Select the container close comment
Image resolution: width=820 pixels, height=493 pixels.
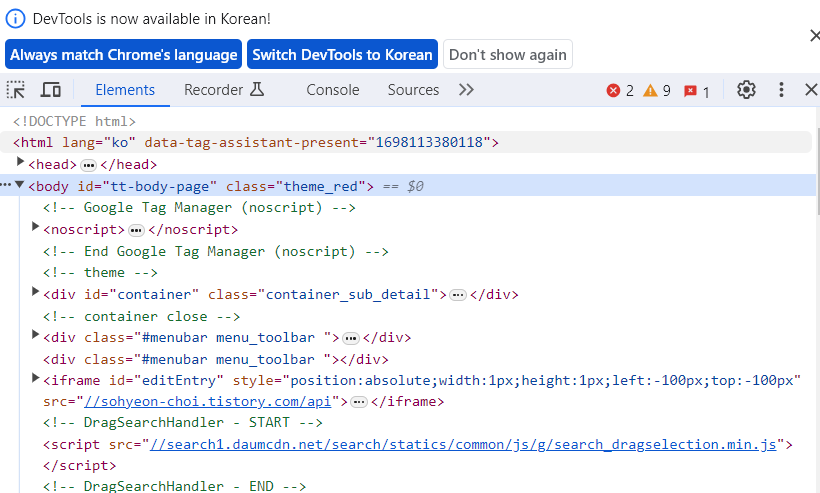coord(141,316)
